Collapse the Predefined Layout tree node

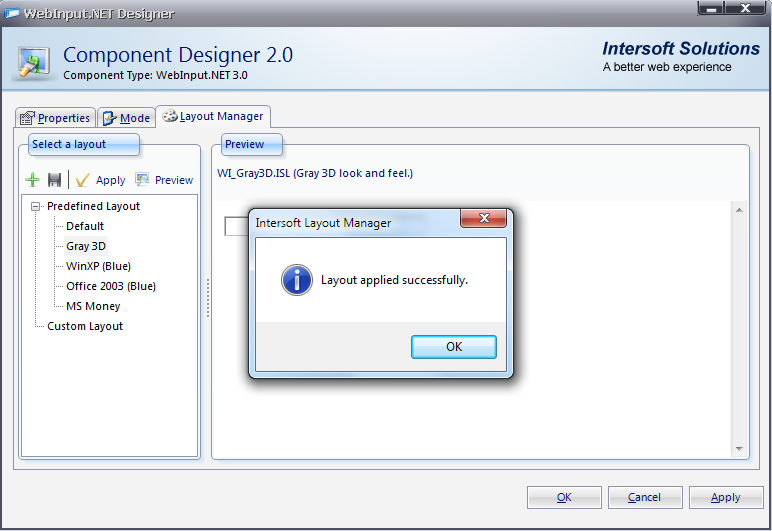36,206
